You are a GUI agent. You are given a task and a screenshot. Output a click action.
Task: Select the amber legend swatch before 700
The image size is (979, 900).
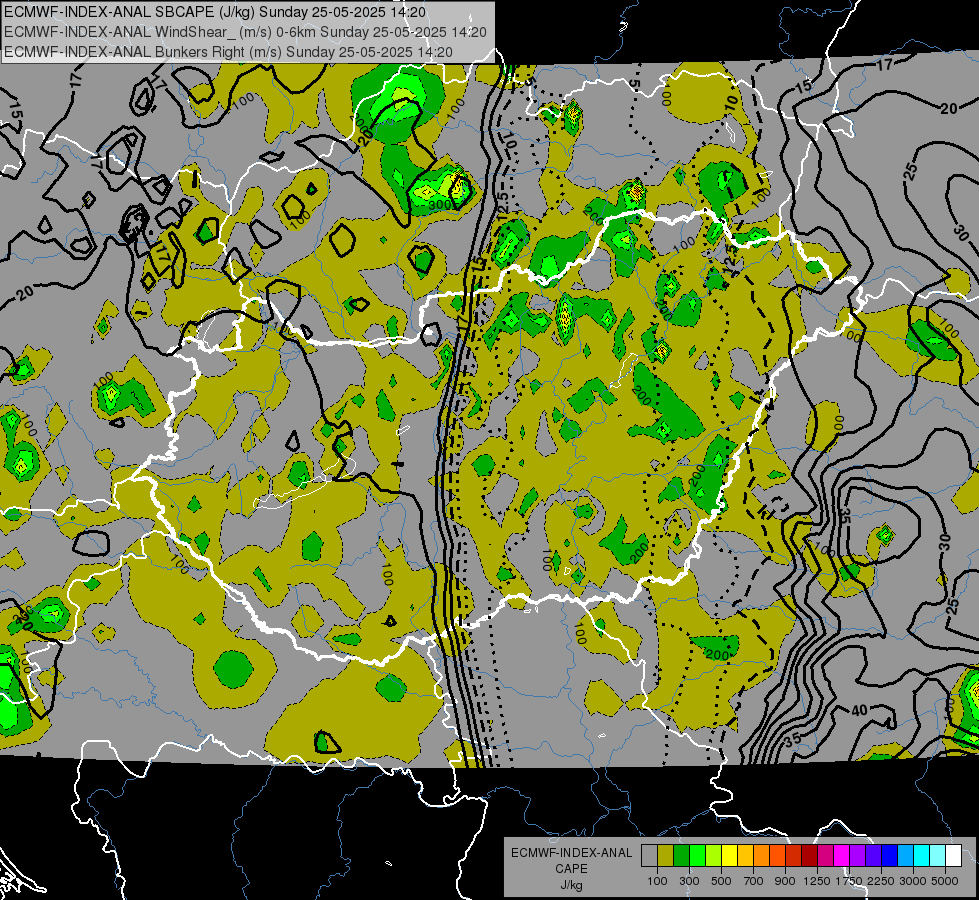point(745,855)
